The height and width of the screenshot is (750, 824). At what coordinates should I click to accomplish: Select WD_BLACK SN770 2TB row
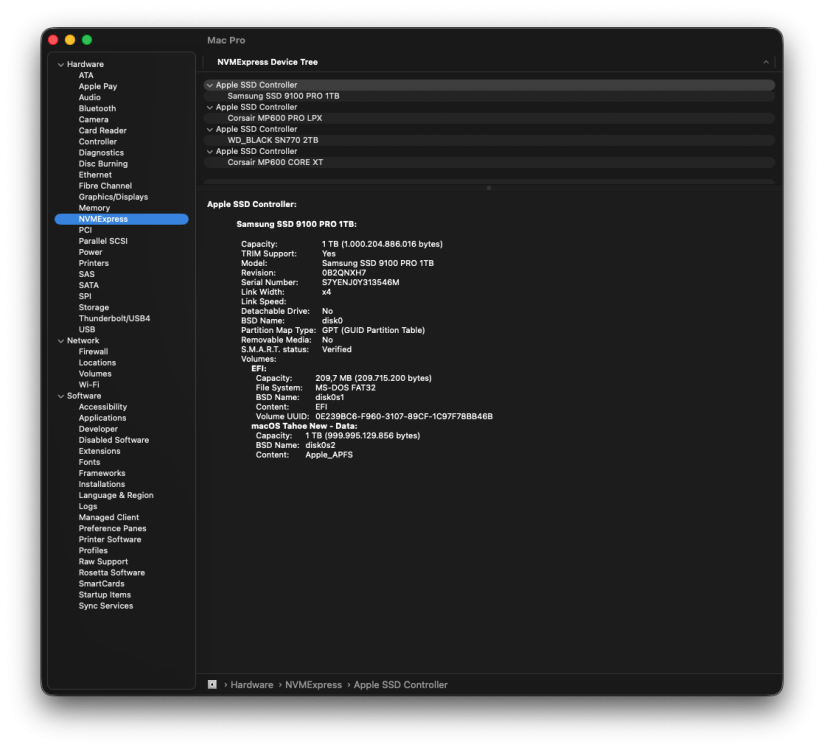click(x=489, y=140)
